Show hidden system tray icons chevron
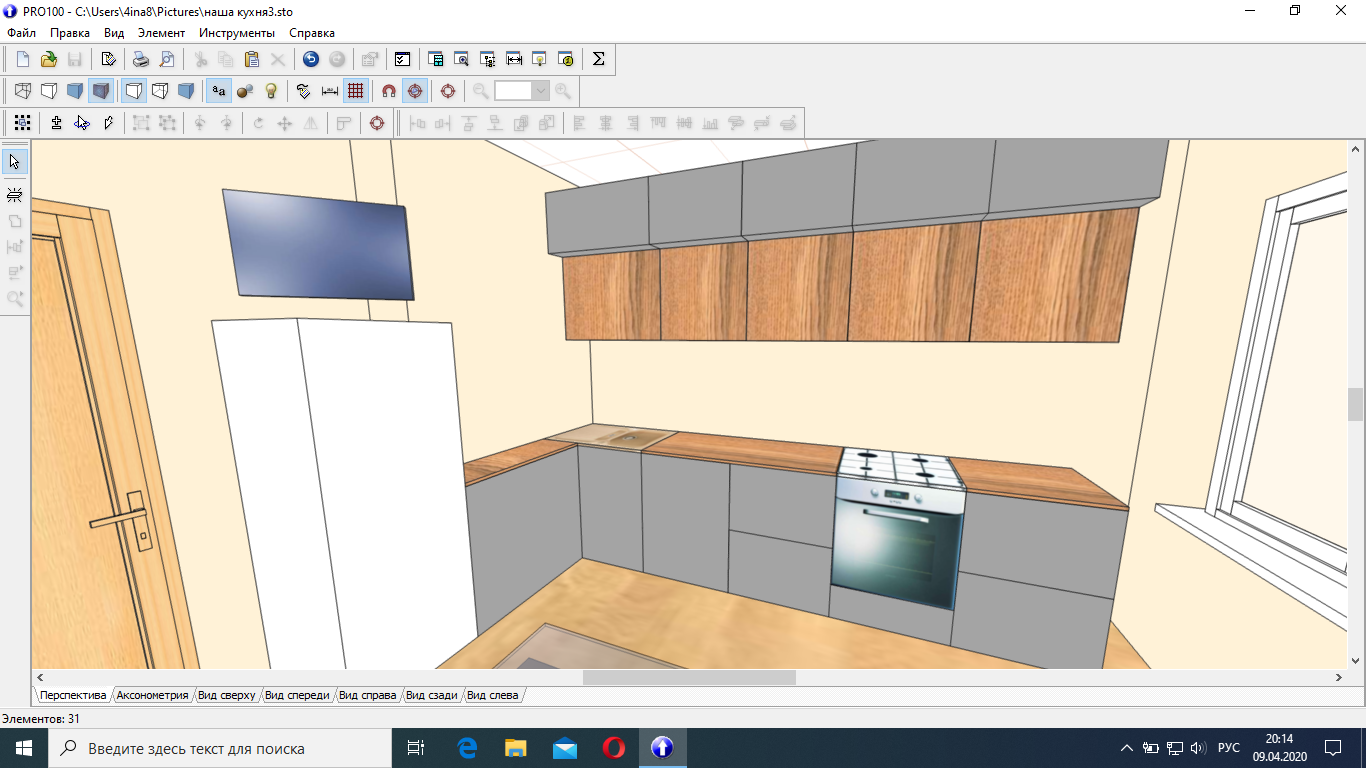Screen dimensions: 1366x768 tap(1127, 748)
